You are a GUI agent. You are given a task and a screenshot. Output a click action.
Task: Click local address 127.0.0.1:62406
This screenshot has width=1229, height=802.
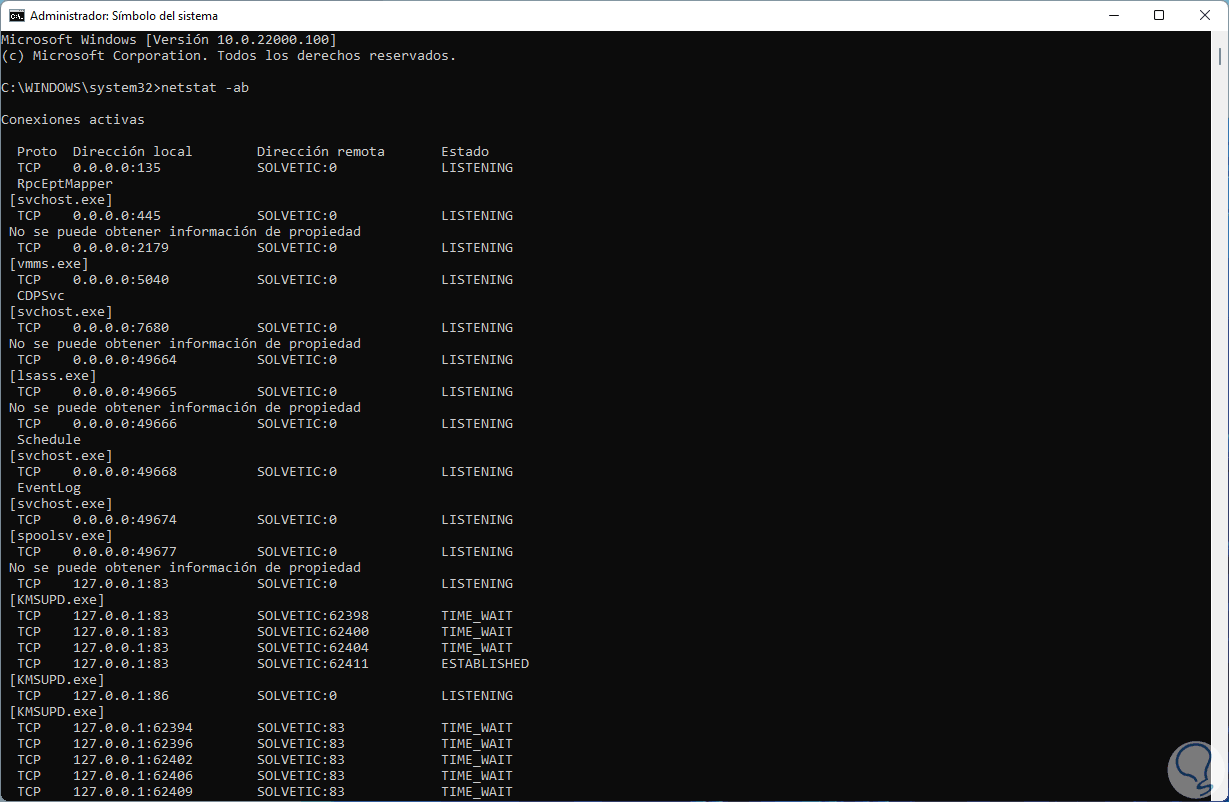click(133, 776)
